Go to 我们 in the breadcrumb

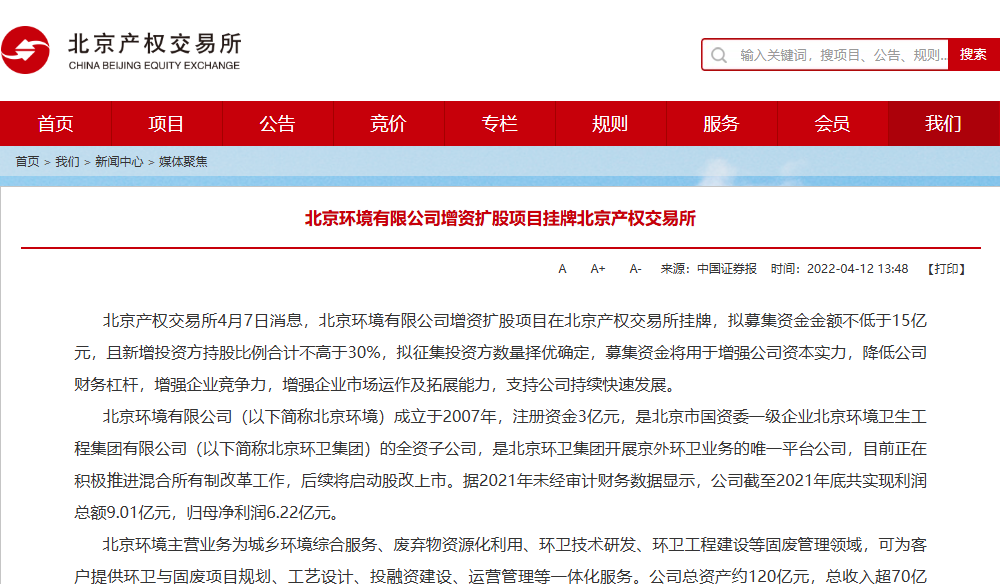coord(67,162)
